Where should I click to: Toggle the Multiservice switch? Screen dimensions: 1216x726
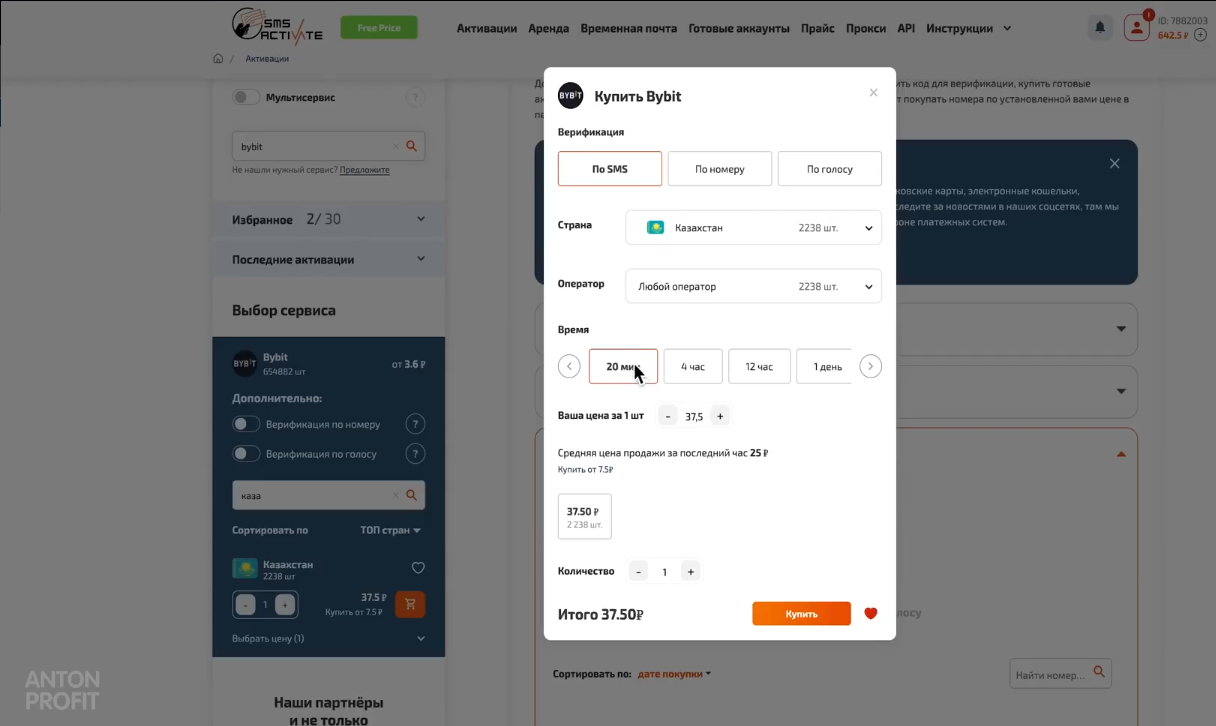tap(246, 97)
